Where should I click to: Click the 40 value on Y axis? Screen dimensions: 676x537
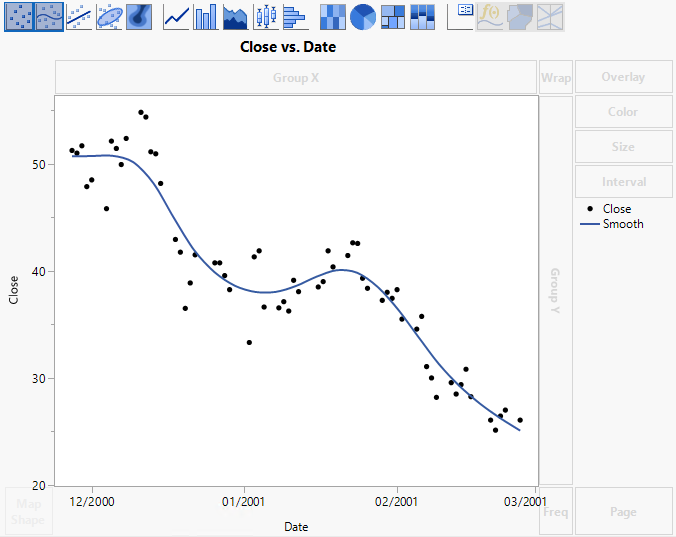(x=38, y=272)
